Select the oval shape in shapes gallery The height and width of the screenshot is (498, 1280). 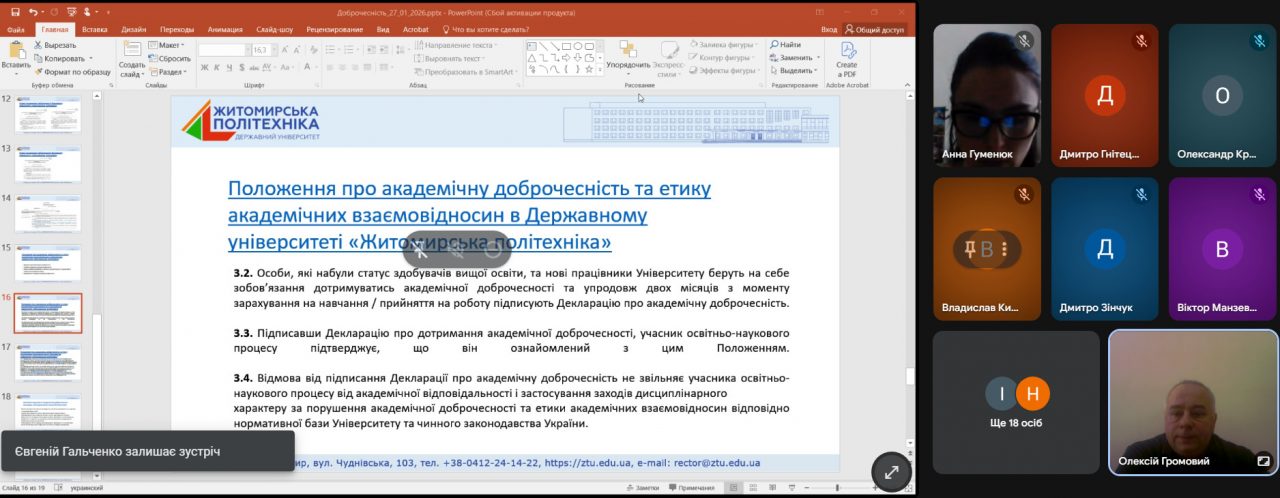coord(578,45)
